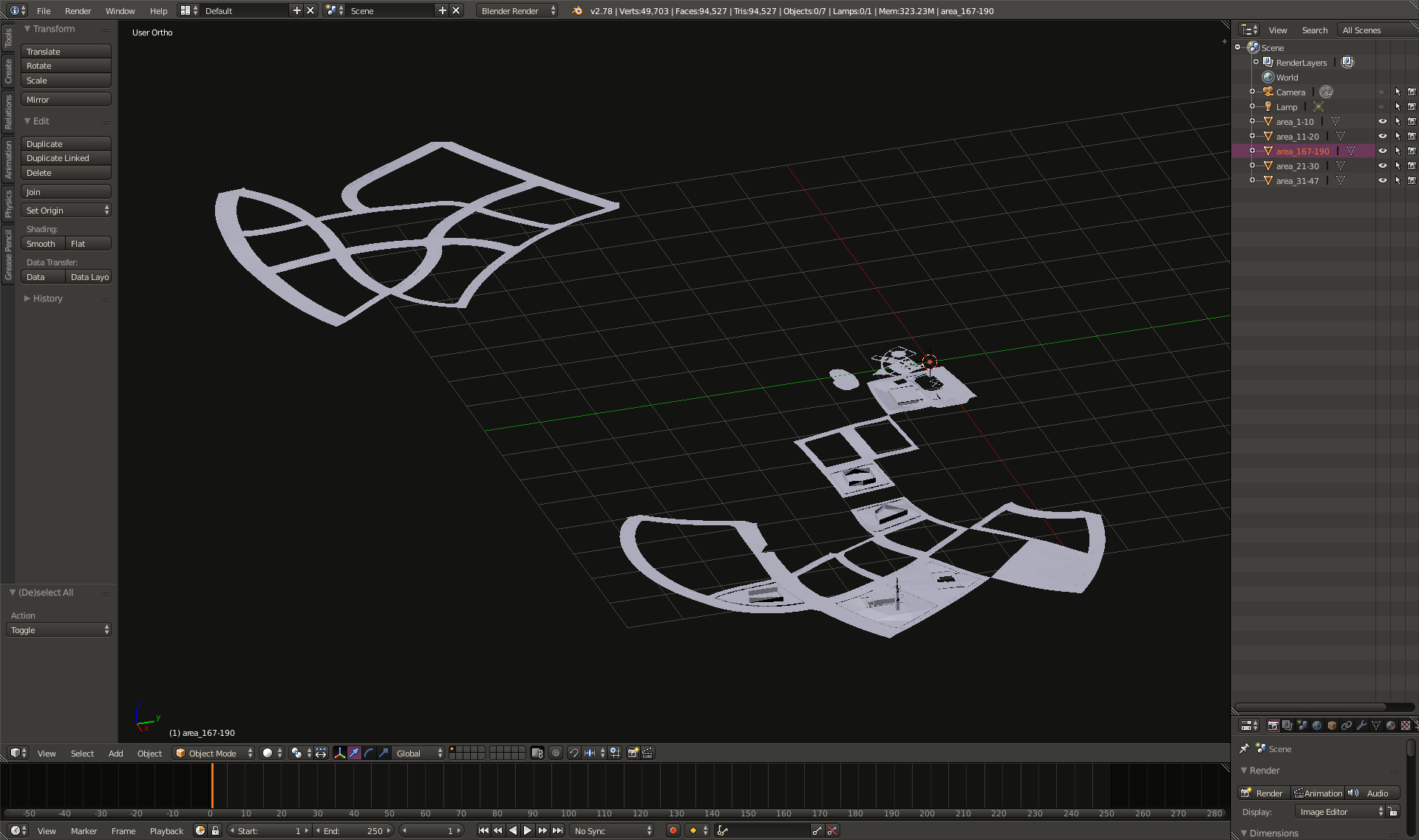
Task: Click the World globe icon in outliner
Action: [x=1268, y=78]
